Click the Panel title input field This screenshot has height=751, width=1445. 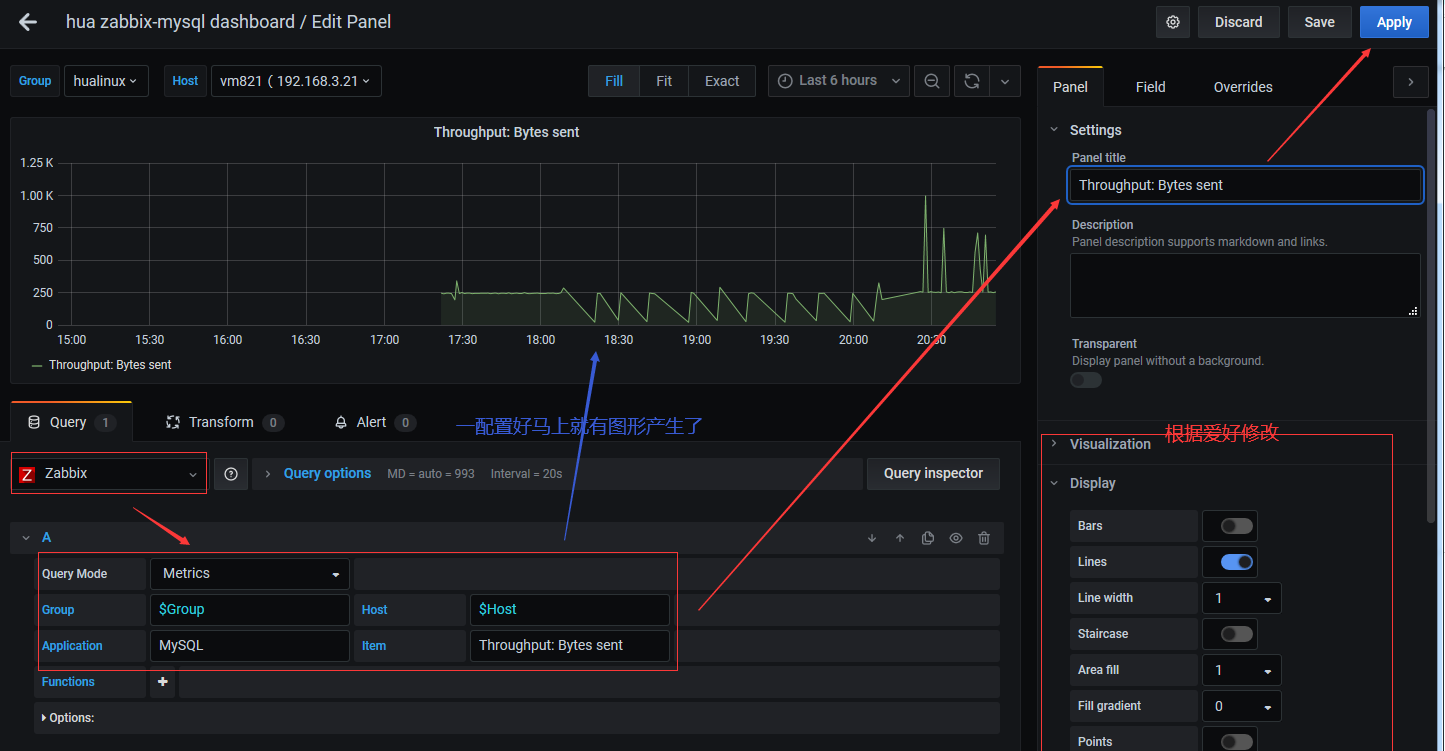pyautogui.click(x=1245, y=185)
